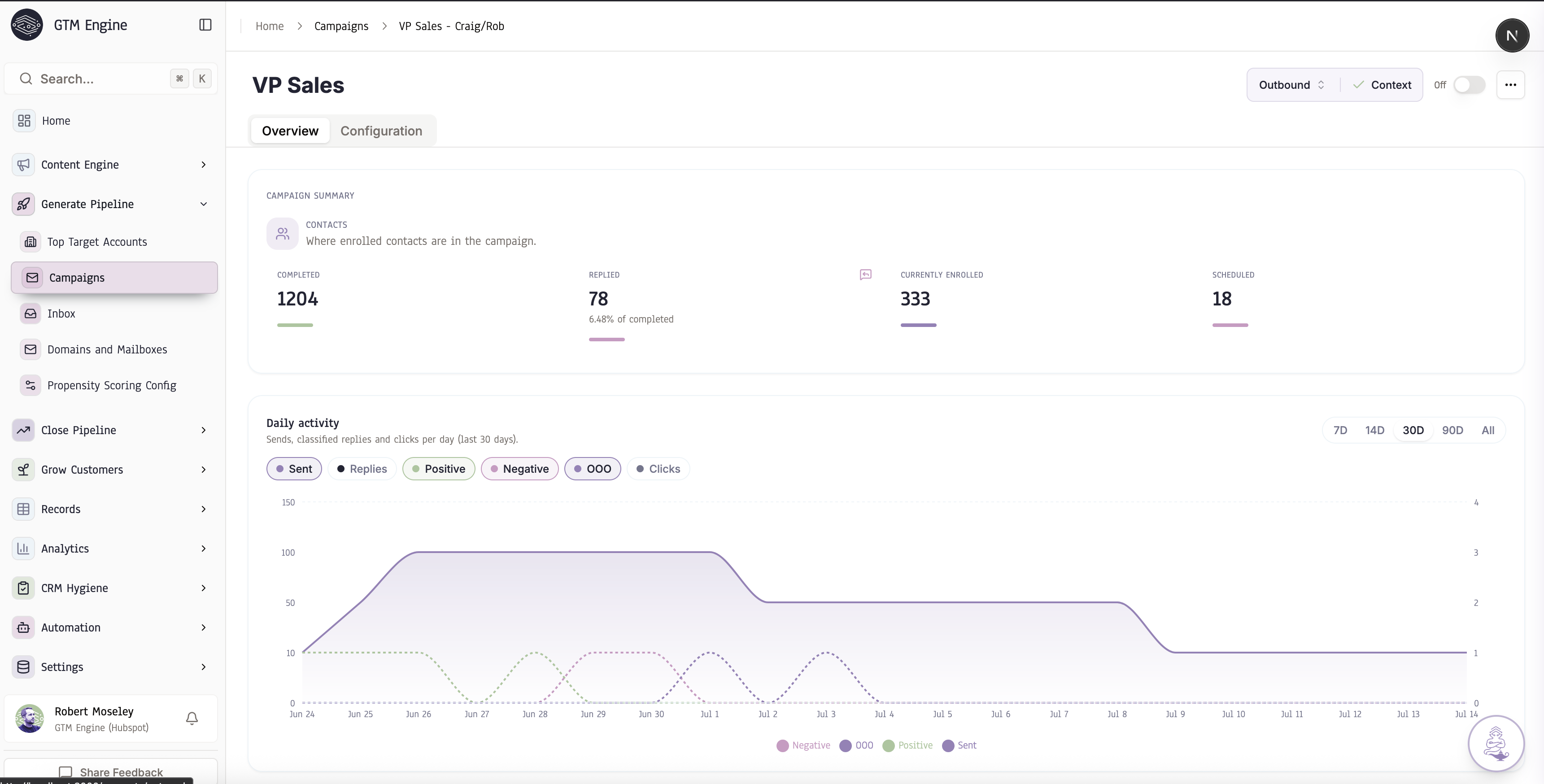Click the GTM Engine logo icon

click(x=27, y=25)
